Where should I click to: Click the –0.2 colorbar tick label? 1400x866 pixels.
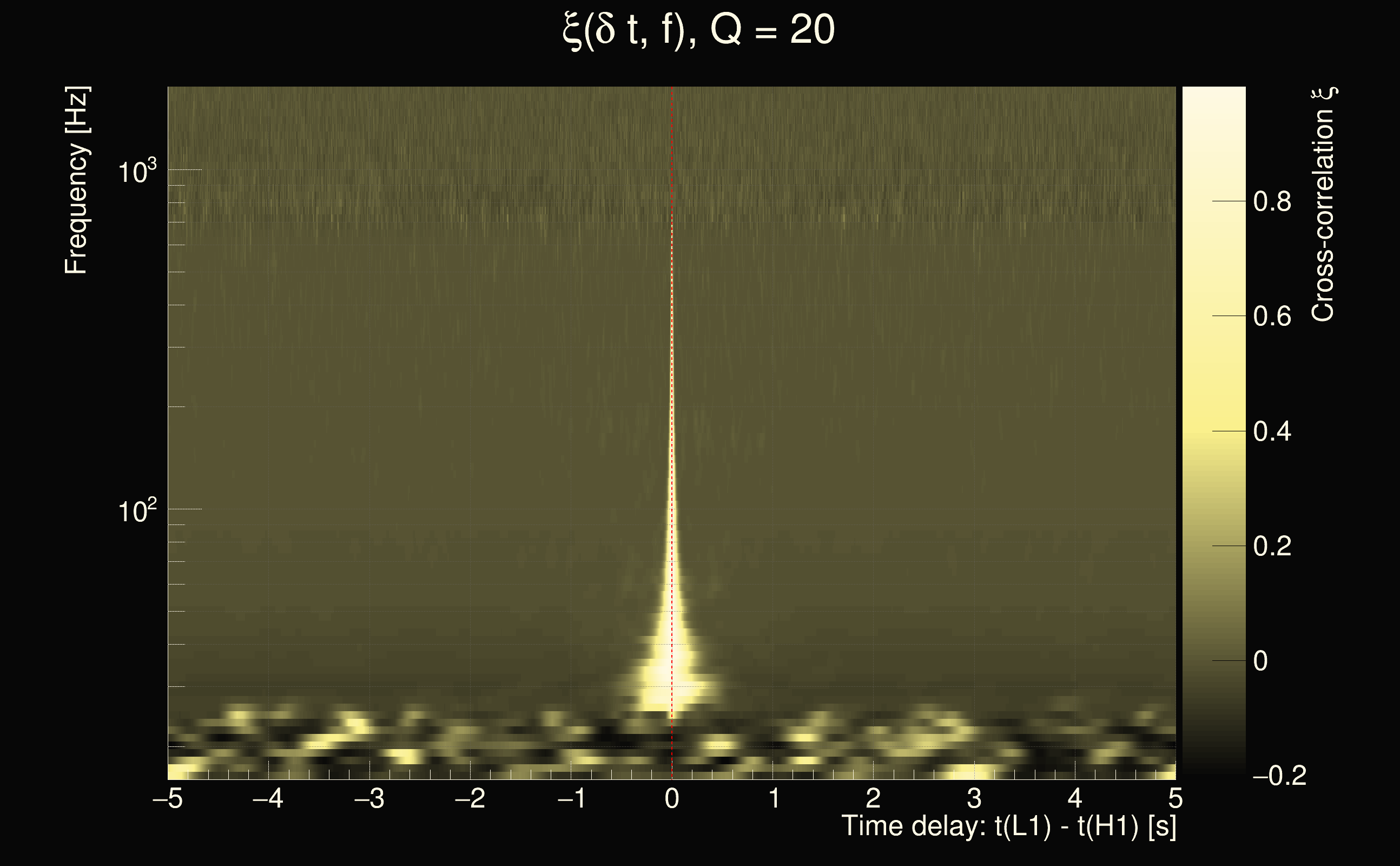(x=1280, y=776)
